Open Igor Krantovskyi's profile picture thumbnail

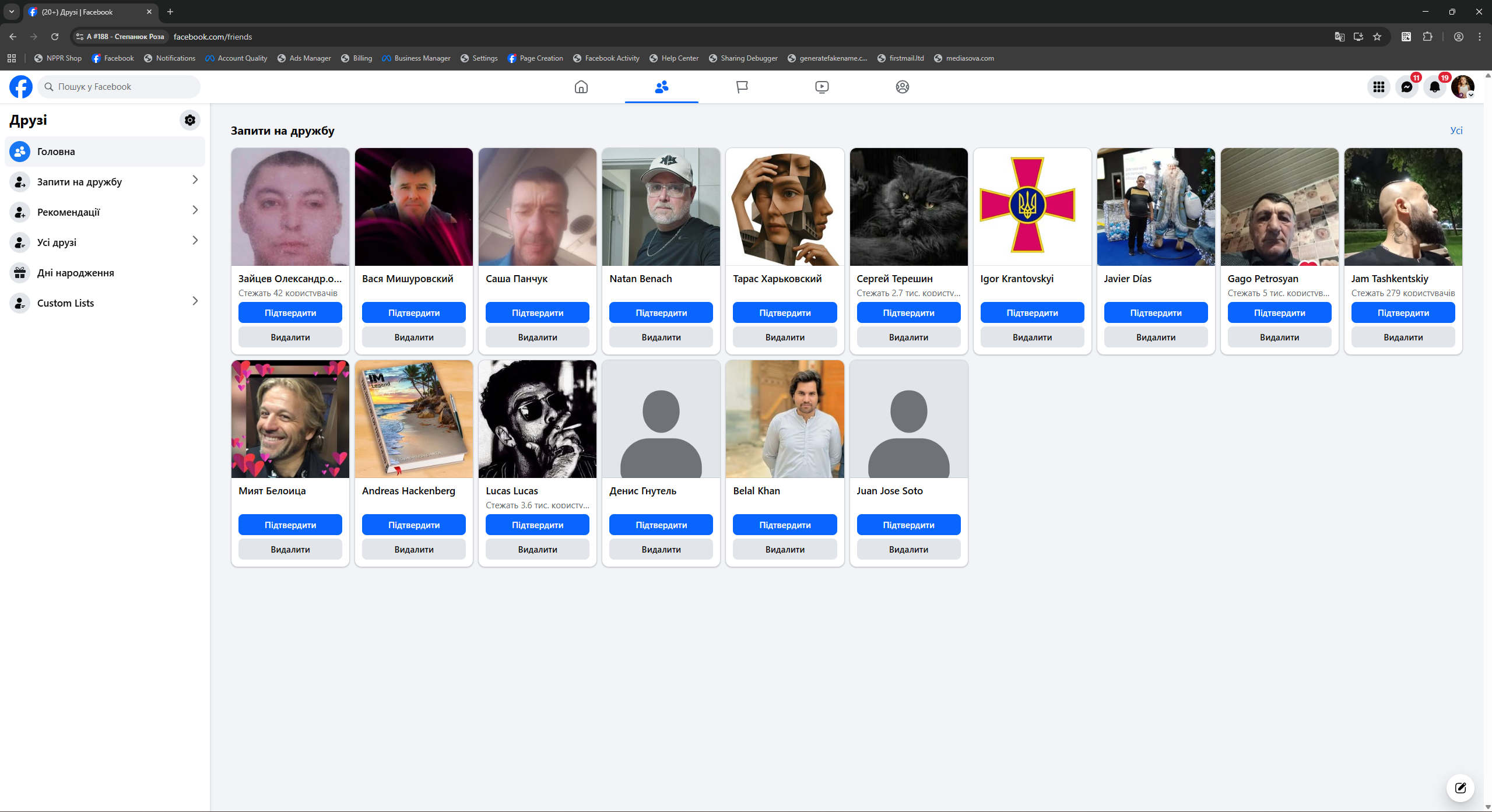(1032, 207)
